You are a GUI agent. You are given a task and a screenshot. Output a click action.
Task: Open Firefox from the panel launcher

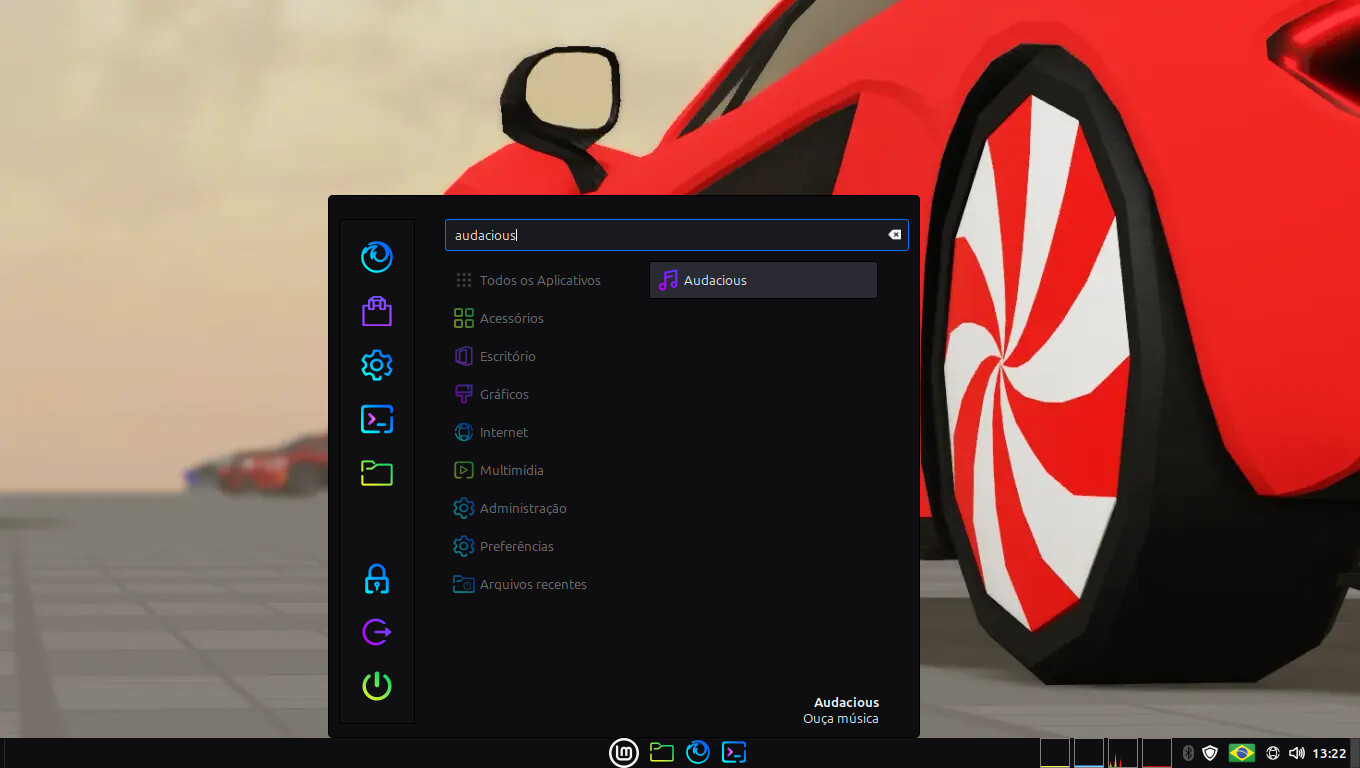698,752
